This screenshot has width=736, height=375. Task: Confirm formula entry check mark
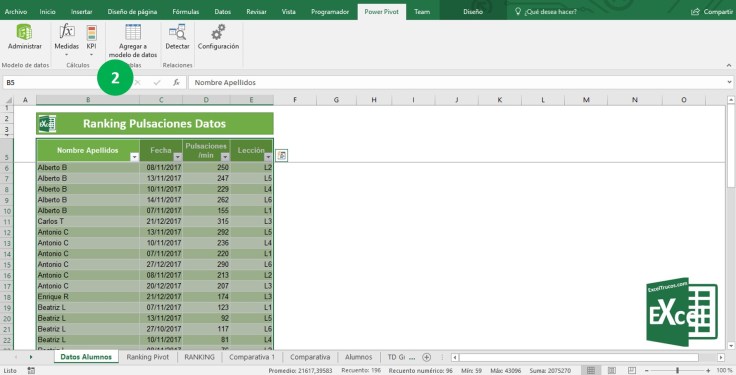click(157, 82)
